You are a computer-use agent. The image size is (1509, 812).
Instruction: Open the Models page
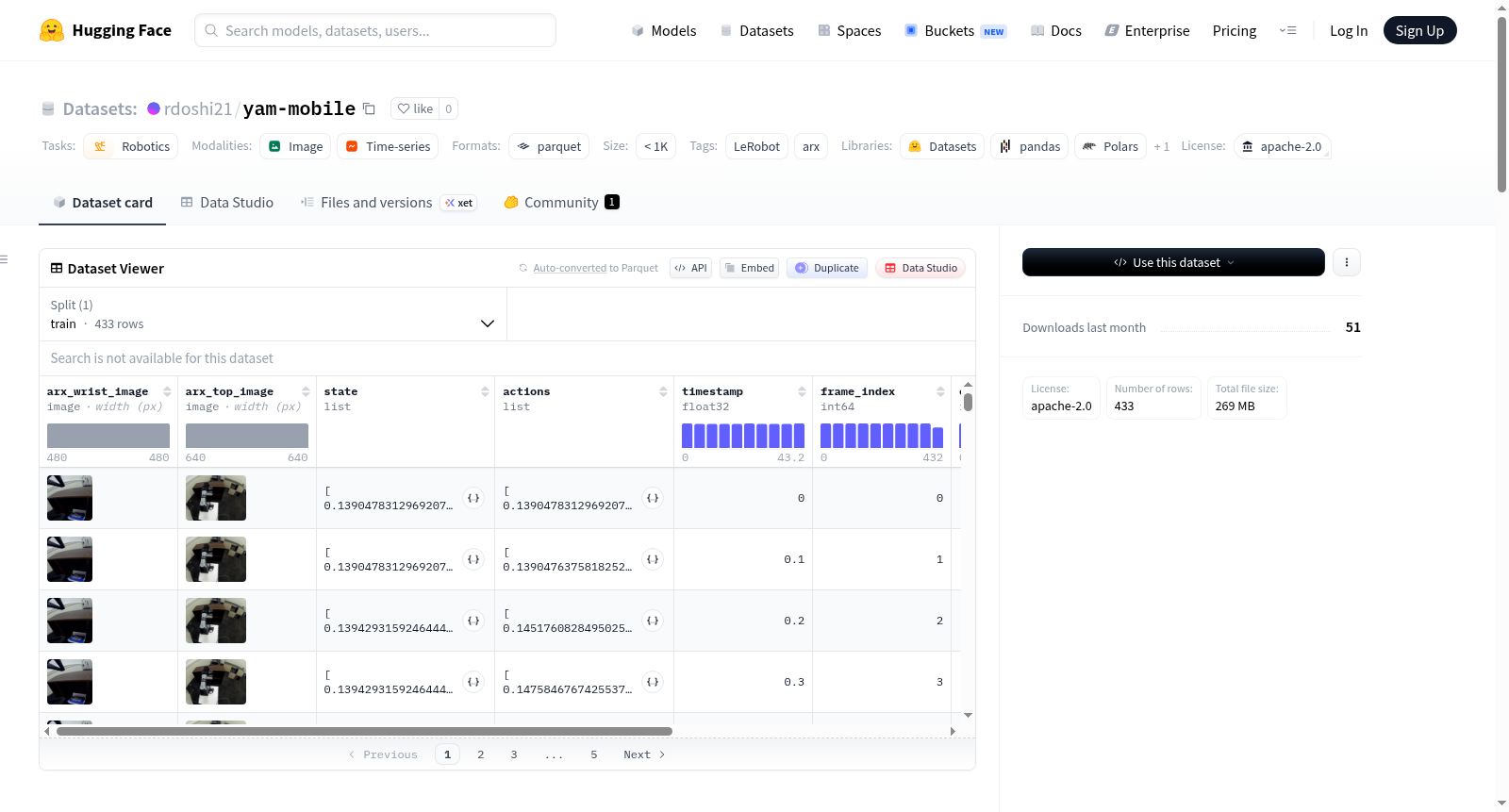pyautogui.click(x=664, y=30)
